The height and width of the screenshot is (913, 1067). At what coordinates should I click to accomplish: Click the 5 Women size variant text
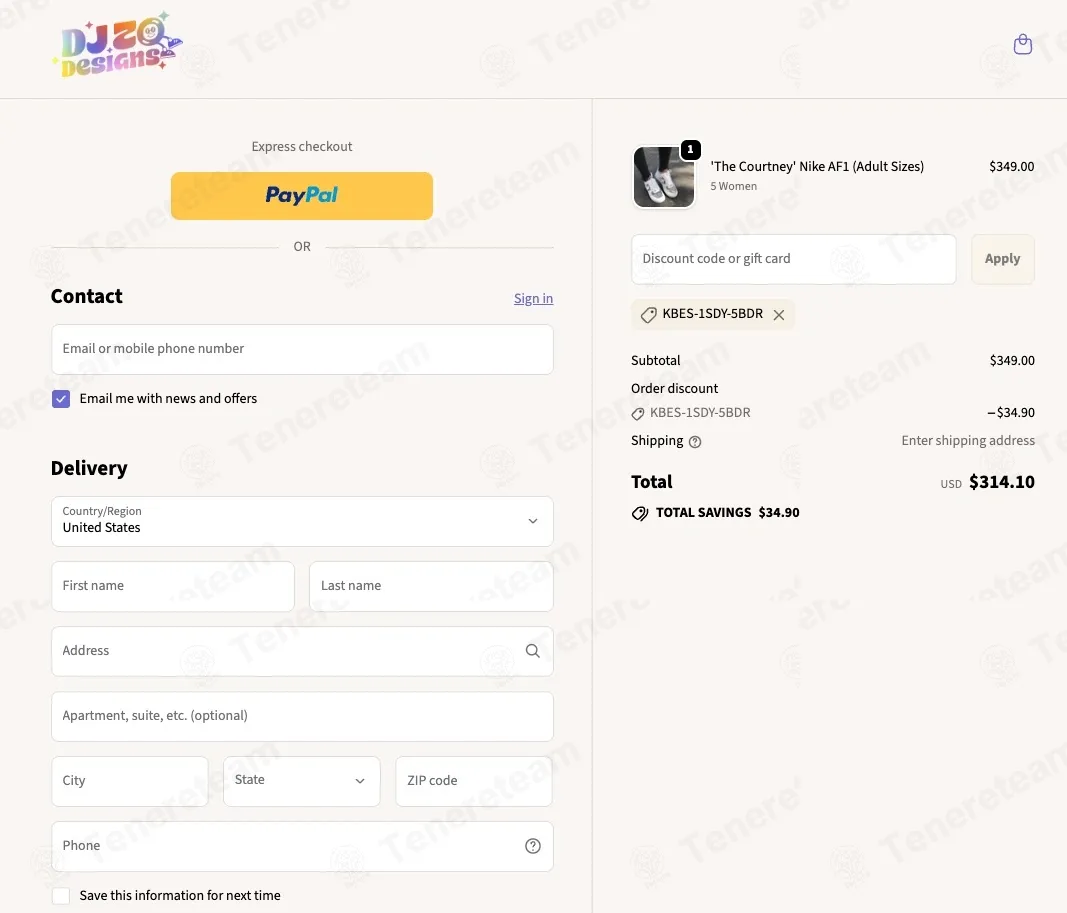[734, 186]
